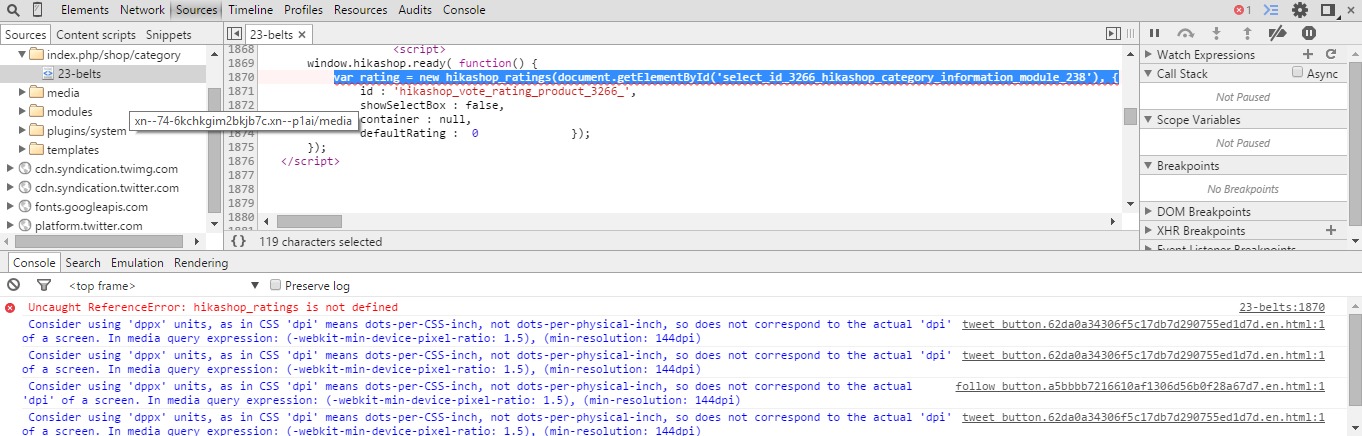Collapse the index.php/shop/category folder

(22, 55)
